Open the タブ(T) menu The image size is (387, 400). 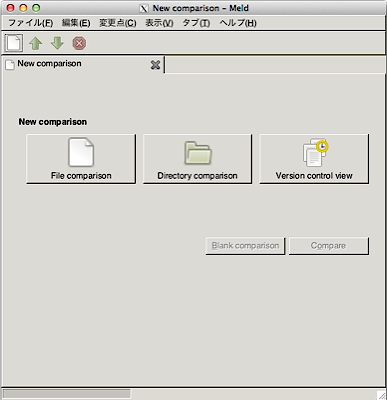(x=196, y=23)
